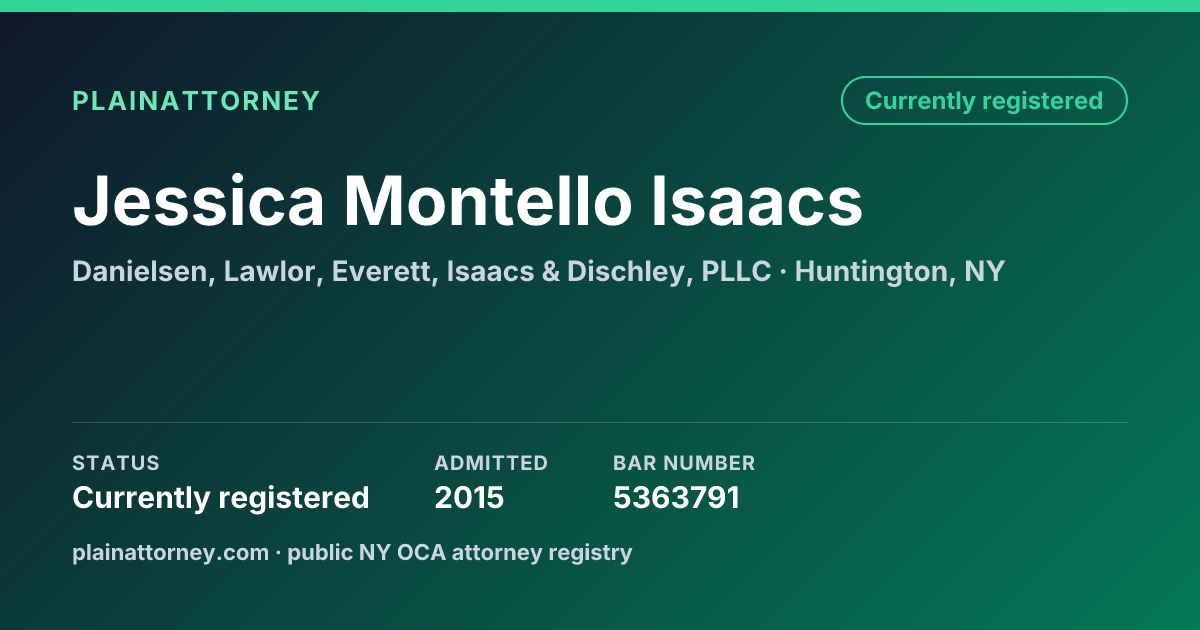This screenshot has width=1200, height=630.
Task: Click PLLC in the firm name
Action: [736, 271]
